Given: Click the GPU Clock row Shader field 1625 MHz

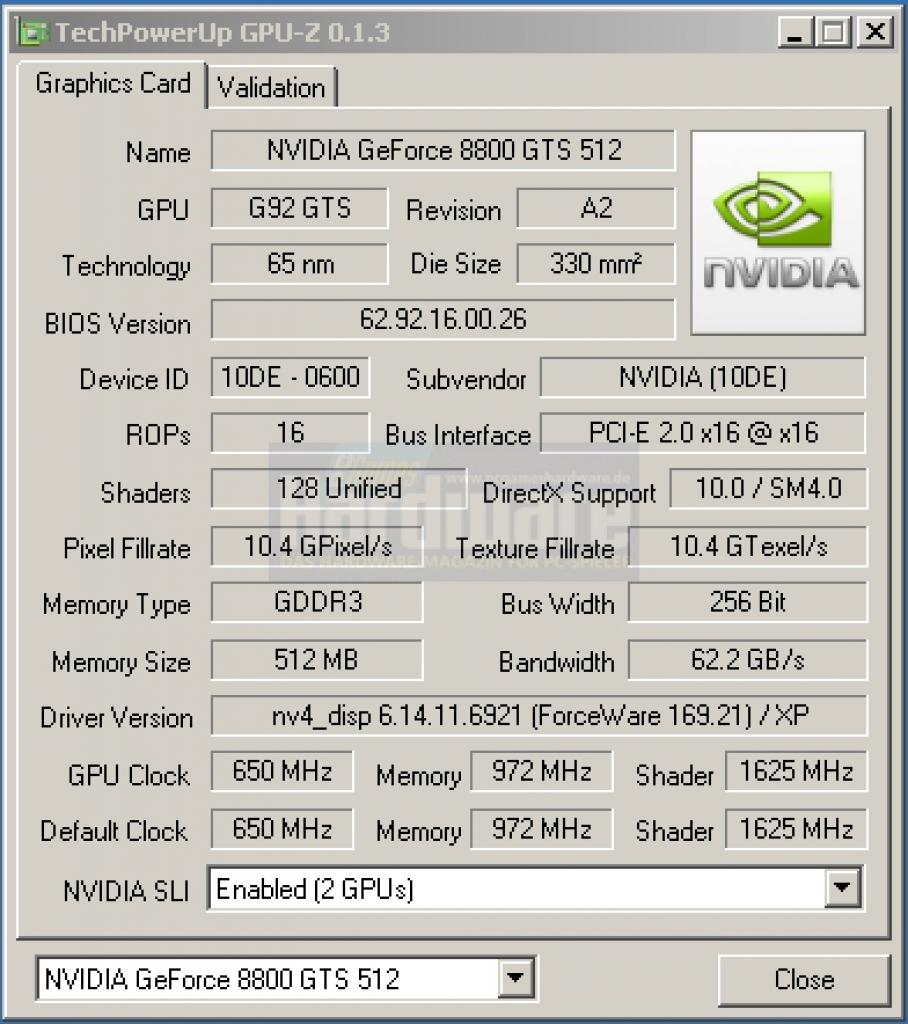Looking at the screenshot, I should (x=796, y=771).
